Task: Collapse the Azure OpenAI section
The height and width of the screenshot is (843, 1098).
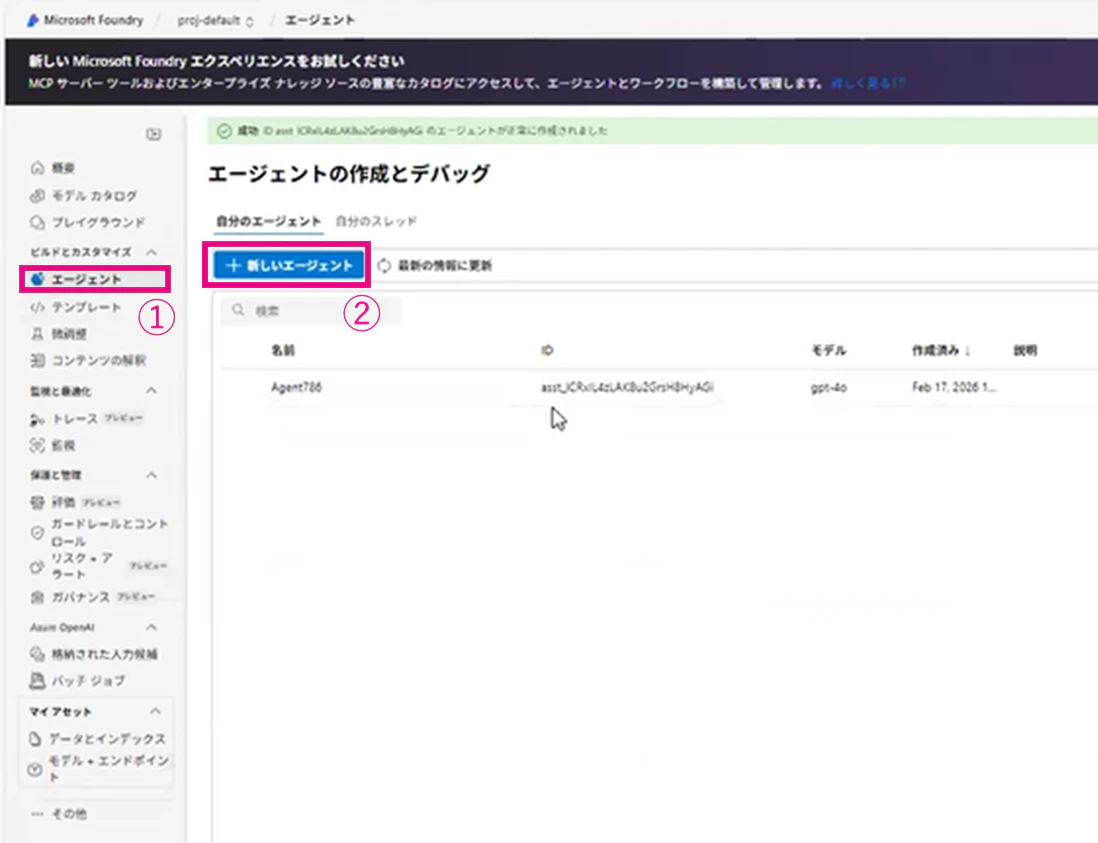Action: tap(151, 627)
